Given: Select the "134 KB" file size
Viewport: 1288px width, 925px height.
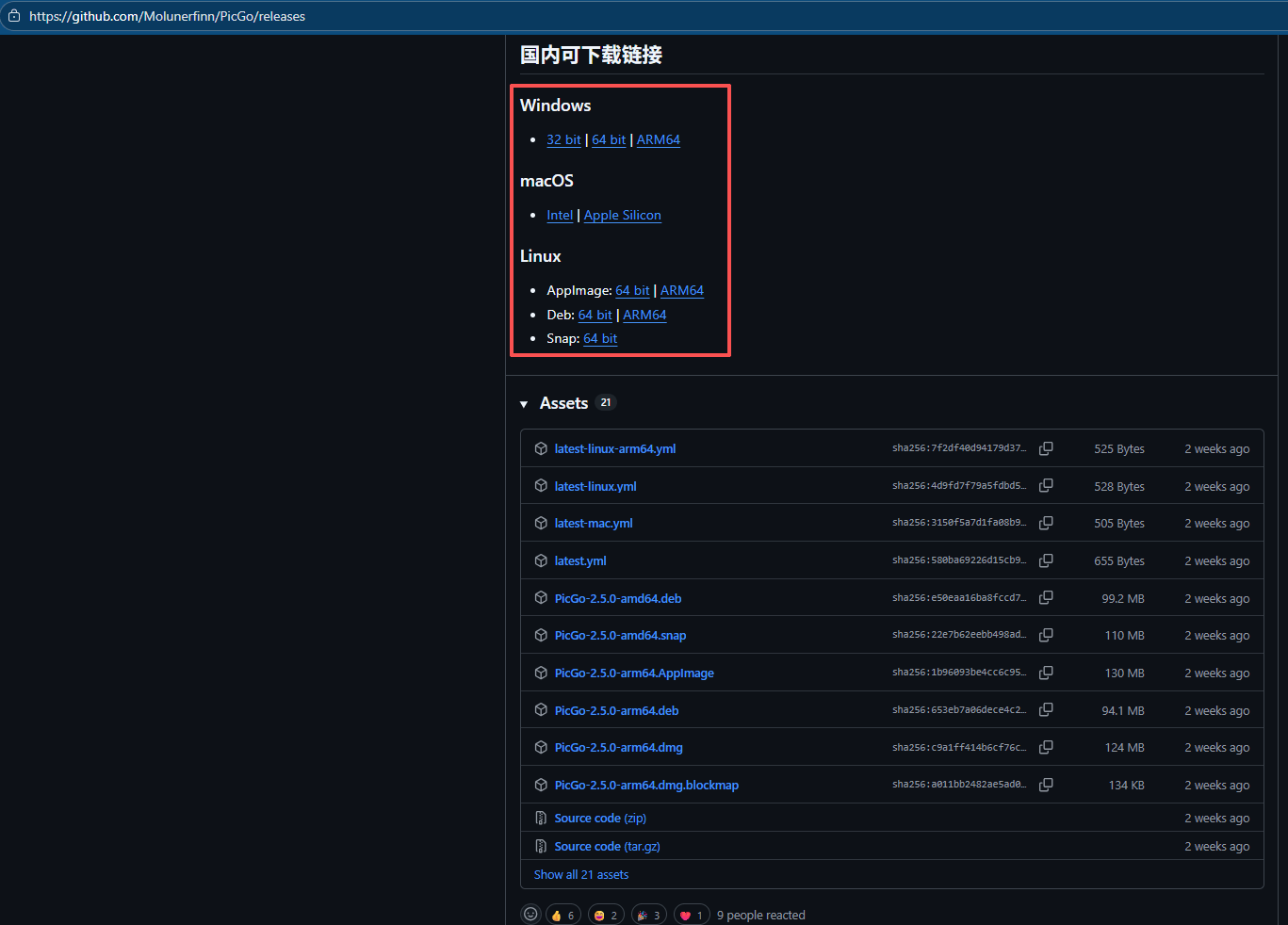Looking at the screenshot, I should tap(1127, 785).
